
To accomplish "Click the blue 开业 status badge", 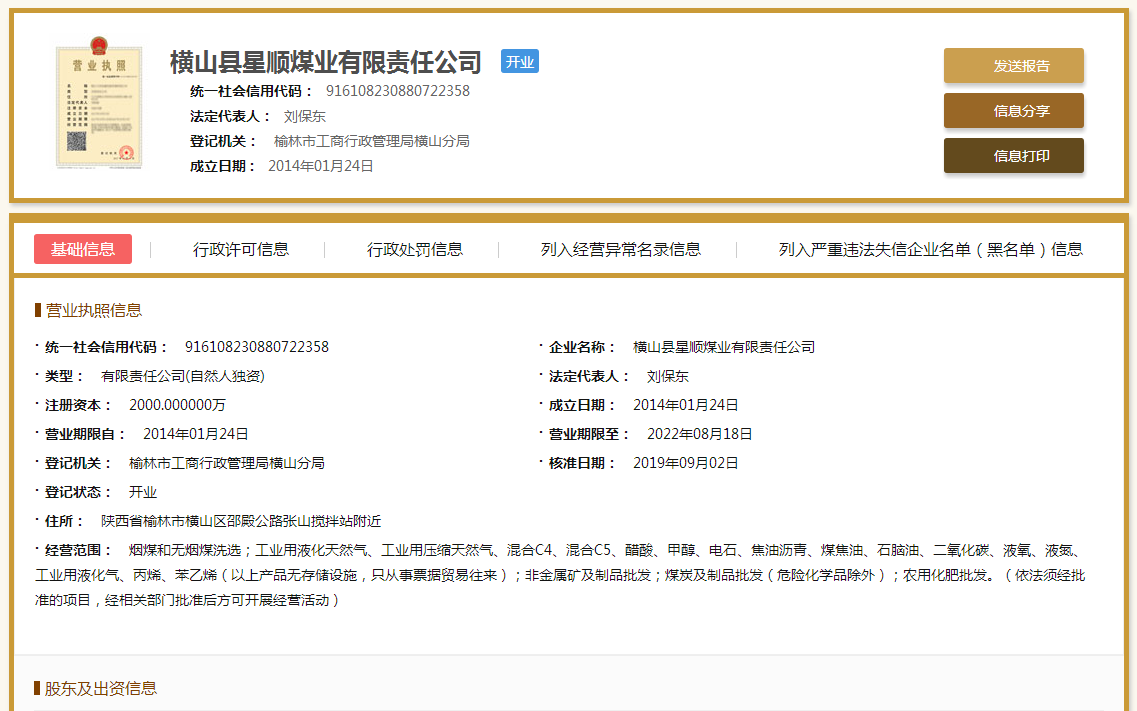I will [x=520, y=62].
